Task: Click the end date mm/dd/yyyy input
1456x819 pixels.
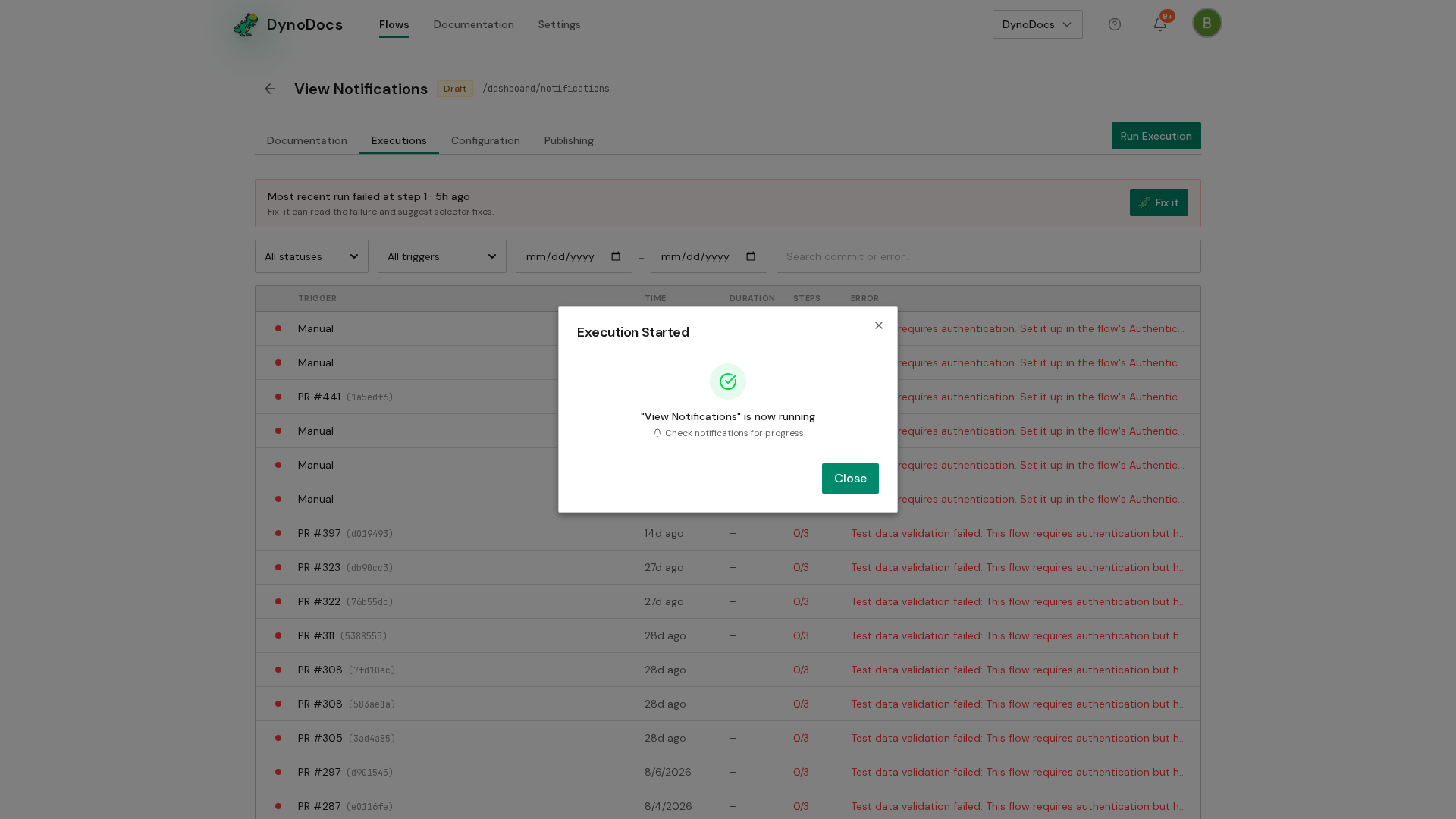Action: (709, 256)
